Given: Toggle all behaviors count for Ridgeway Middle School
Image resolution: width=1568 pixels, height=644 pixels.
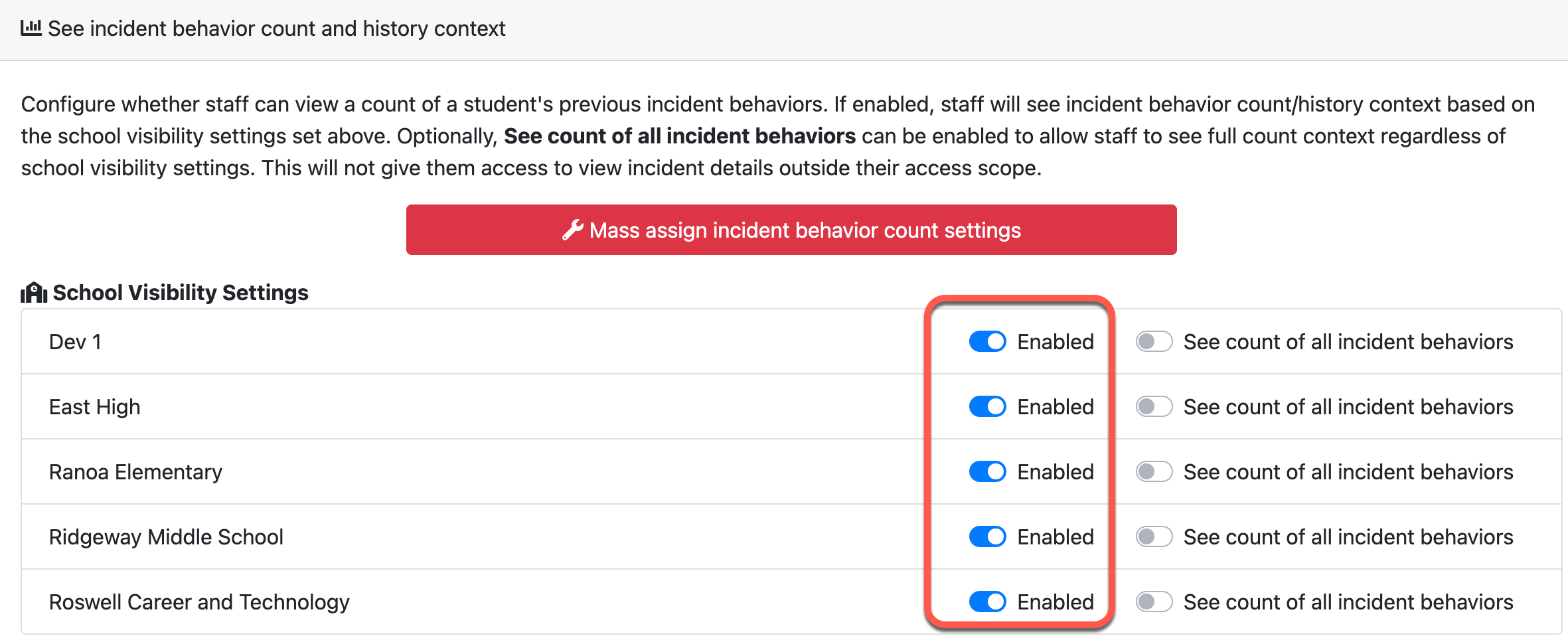Looking at the screenshot, I should tap(1154, 537).
